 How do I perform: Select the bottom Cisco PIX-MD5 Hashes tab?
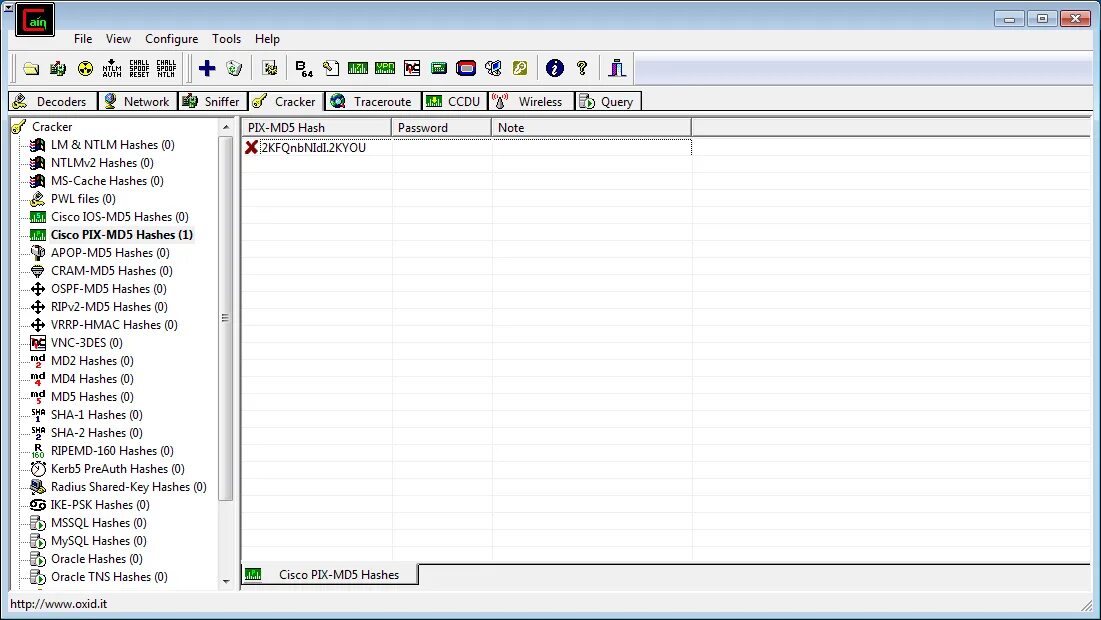pyautogui.click(x=329, y=574)
